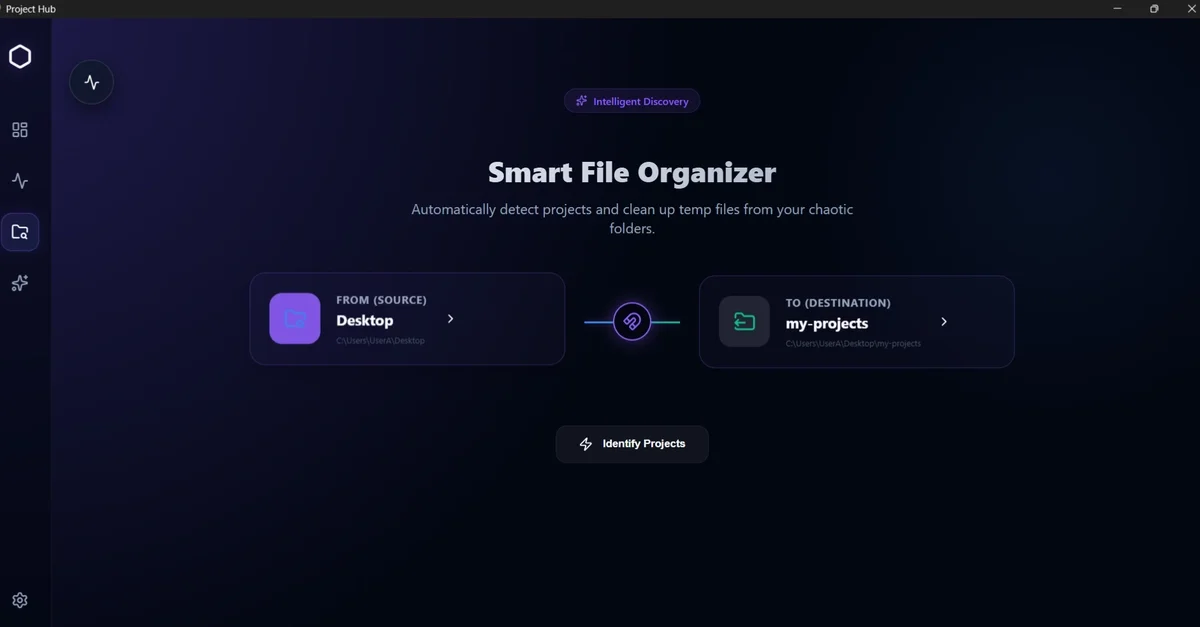Click the round activity button at top left
This screenshot has height=627, width=1200.
coord(92,83)
